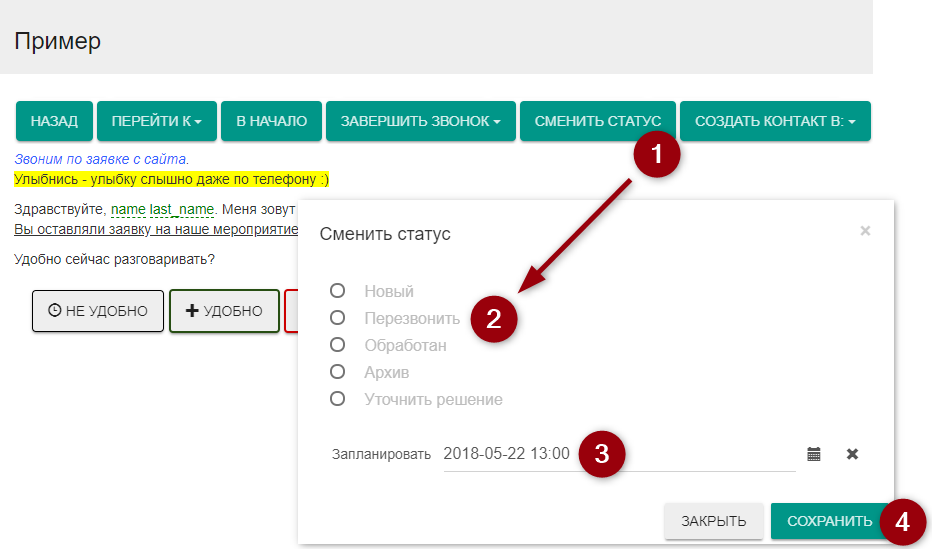Screen dimensions: 932x549
Task: Pick the Архив status radio button
Action: click(x=338, y=372)
